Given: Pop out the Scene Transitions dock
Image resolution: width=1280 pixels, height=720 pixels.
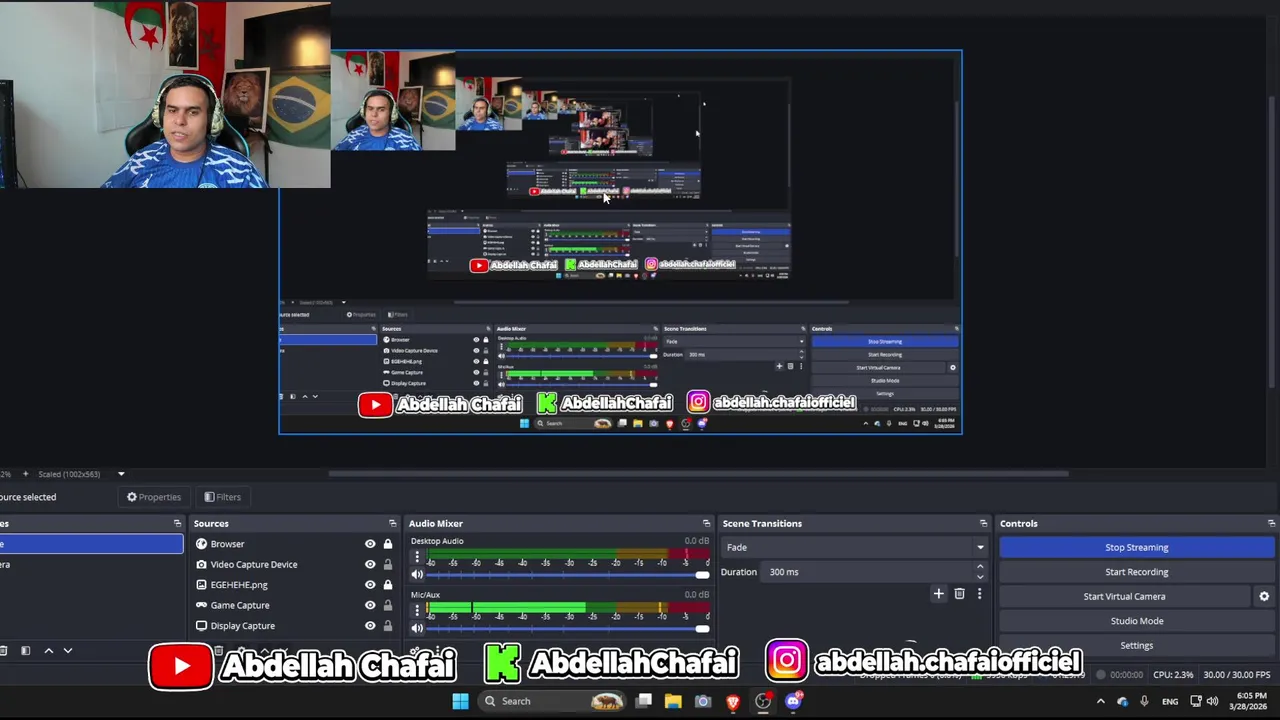Looking at the screenshot, I should [x=983, y=523].
